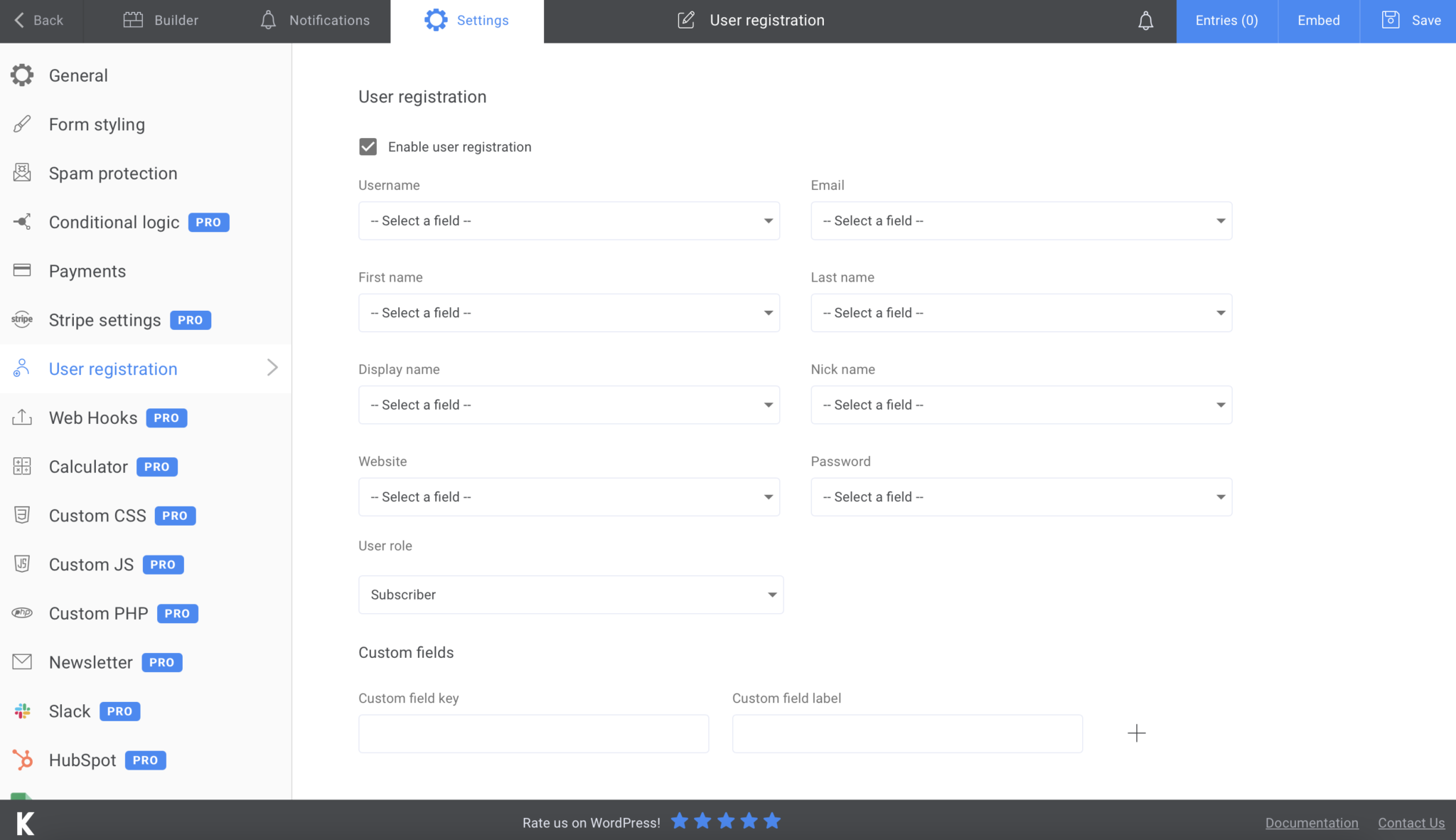Click the Save button
This screenshot has height=840, width=1456.
[1410, 20]
